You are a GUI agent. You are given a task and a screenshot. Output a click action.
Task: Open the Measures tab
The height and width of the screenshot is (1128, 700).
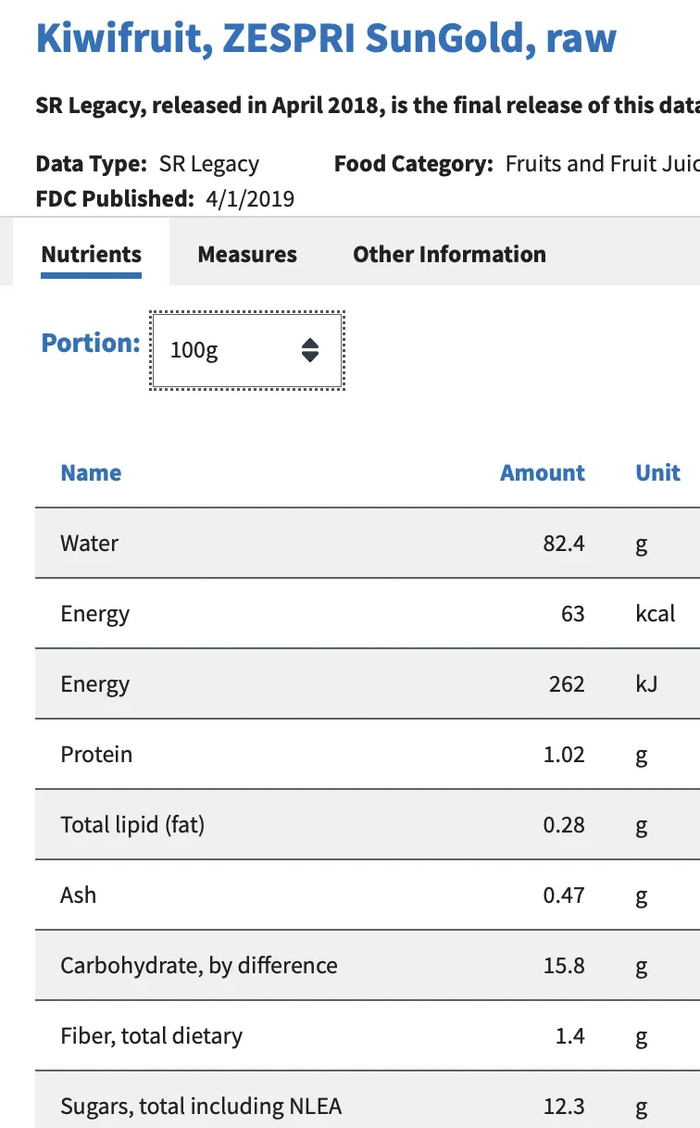(x=247, y=254)
